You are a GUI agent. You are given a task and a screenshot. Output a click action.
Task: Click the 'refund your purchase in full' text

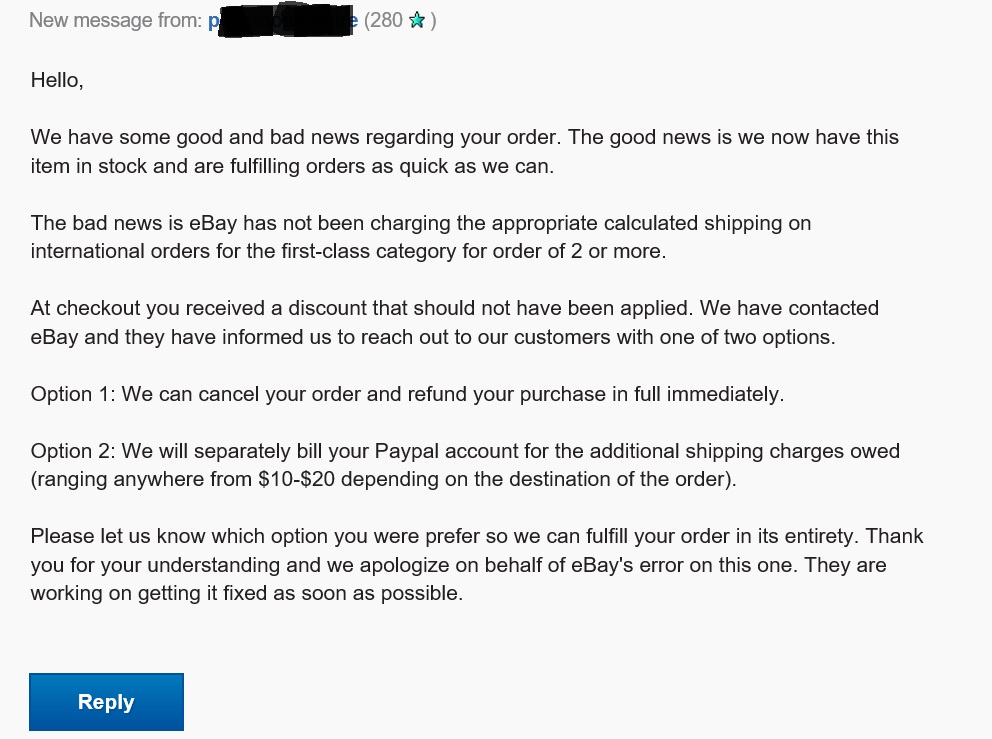pos(534,394)
